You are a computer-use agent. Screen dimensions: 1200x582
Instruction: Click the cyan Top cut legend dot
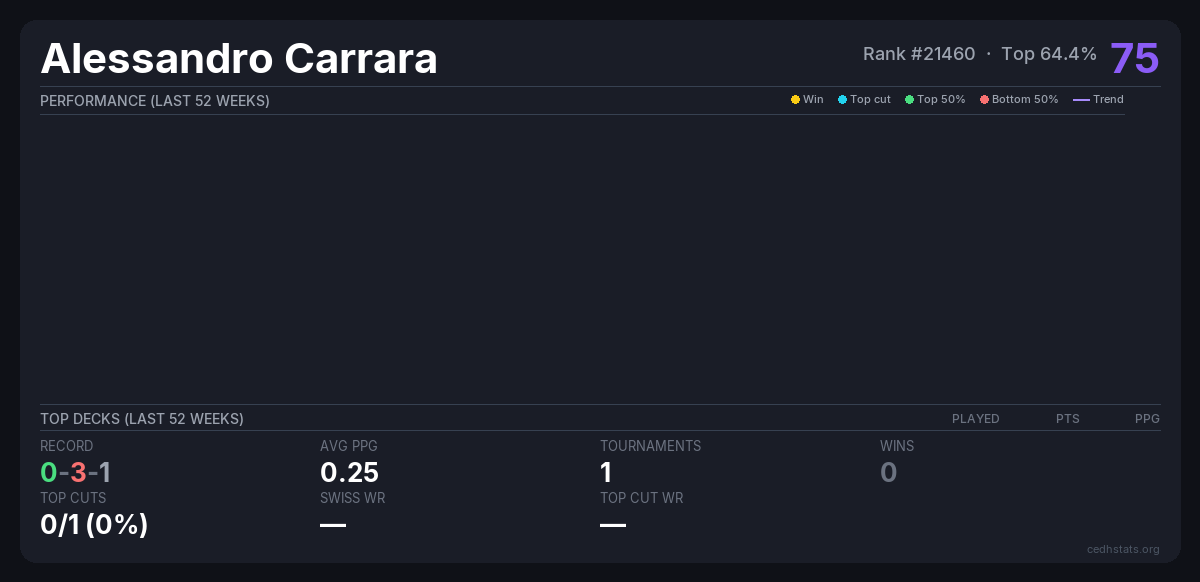coord(842,100)
